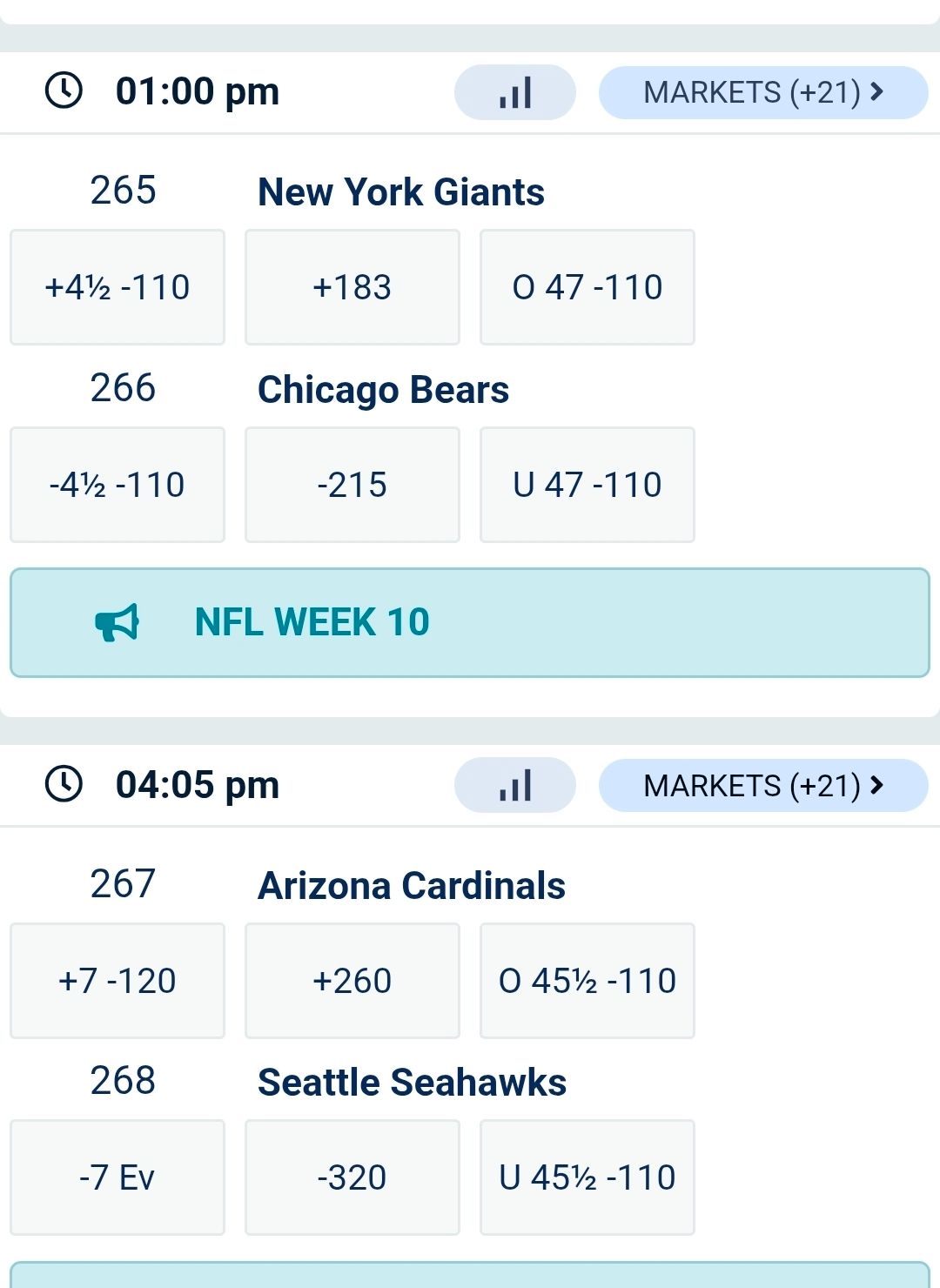Pick Cardinals moneyline +260
Viewport: 940px width, 1288px height.
[352, 981]
